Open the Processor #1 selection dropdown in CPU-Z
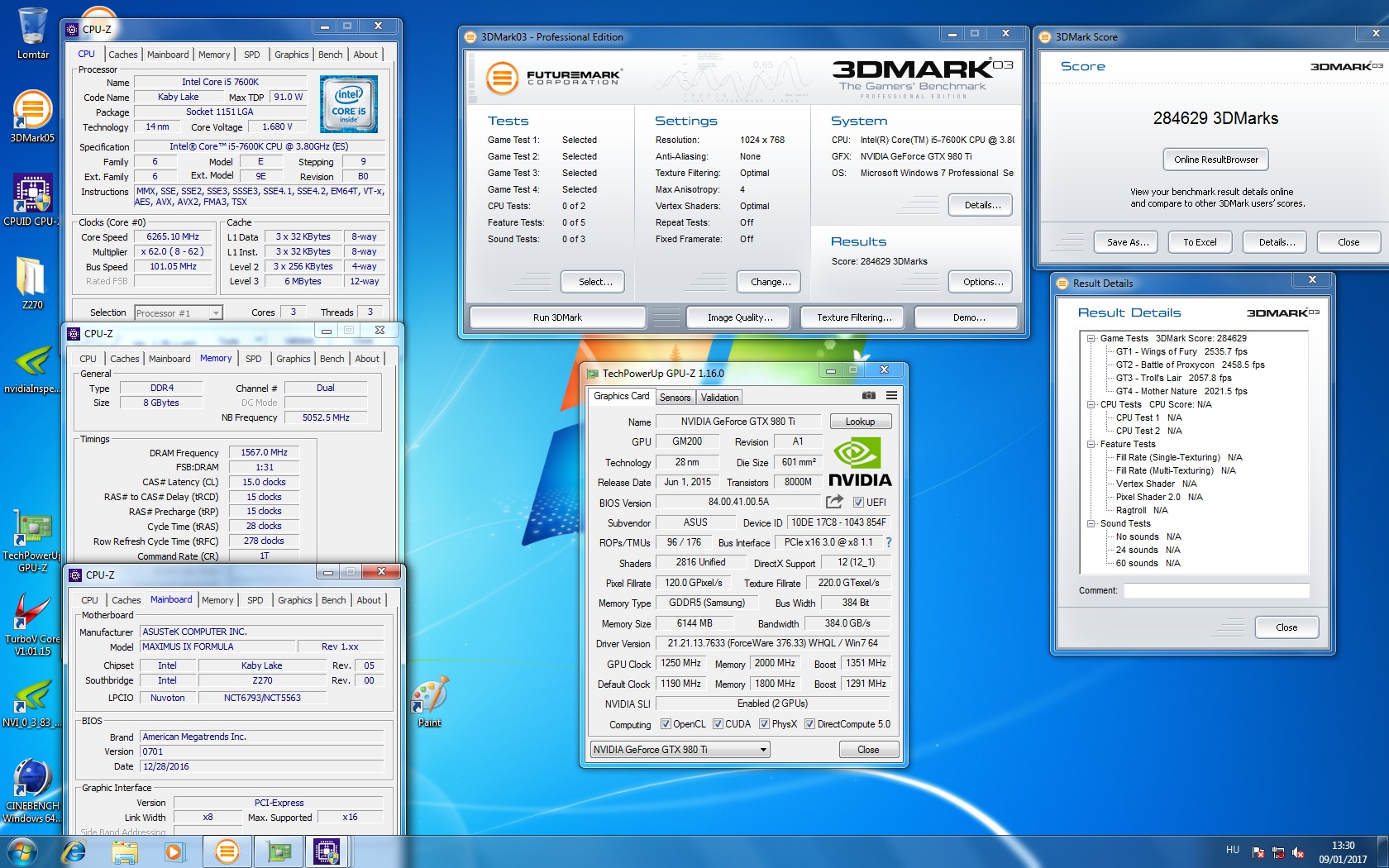The image size is (1389, 868). pyautogui.click(x=179, y=312)
